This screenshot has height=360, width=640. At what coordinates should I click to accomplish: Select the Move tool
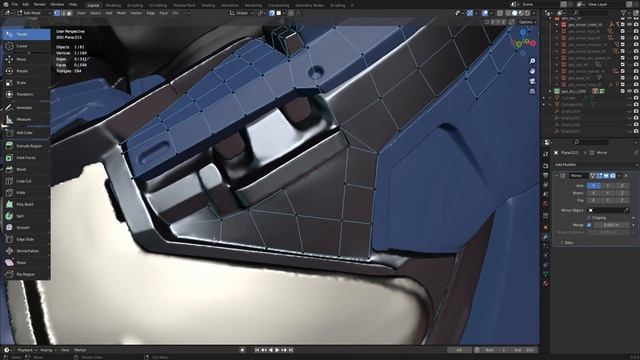[26, 60]
